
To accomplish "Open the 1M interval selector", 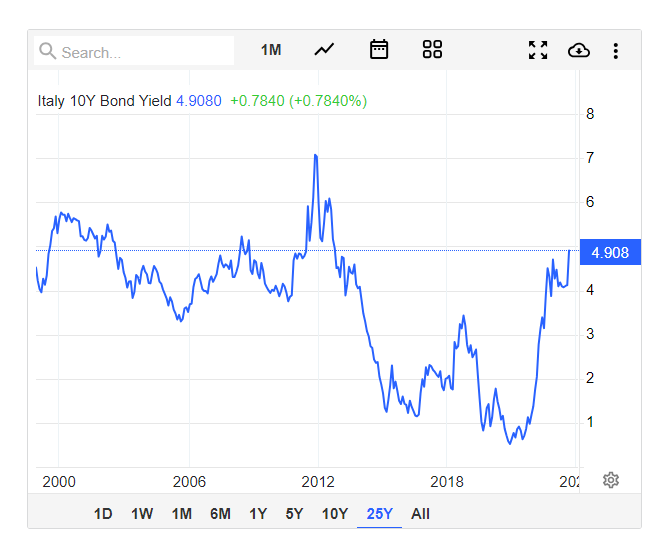I will point(271,50).
